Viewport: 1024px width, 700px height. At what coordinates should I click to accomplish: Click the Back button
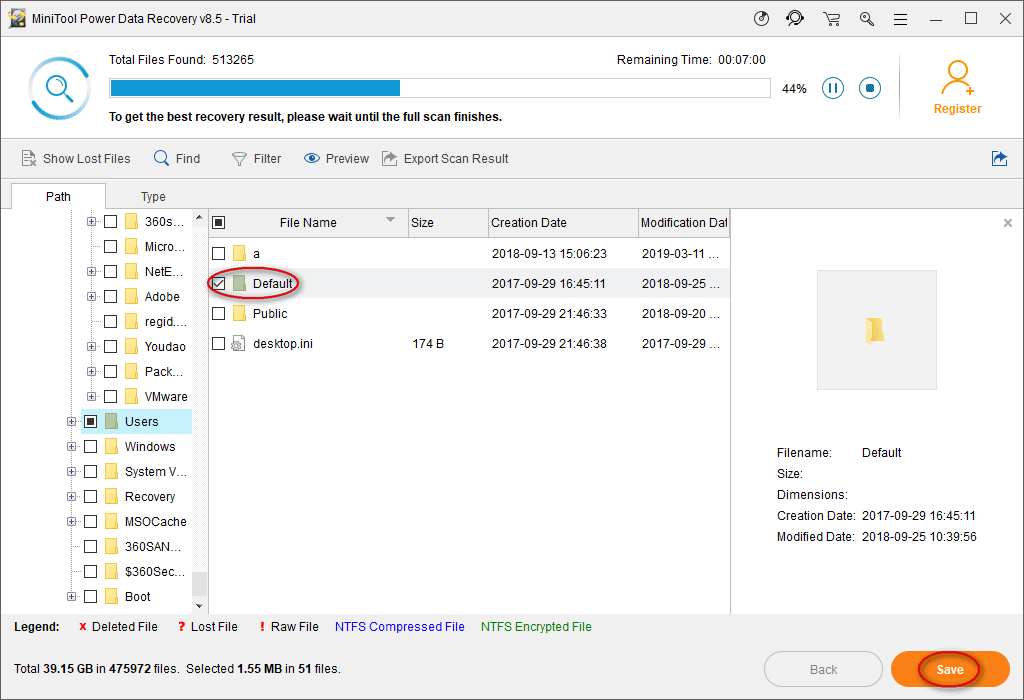823,669
